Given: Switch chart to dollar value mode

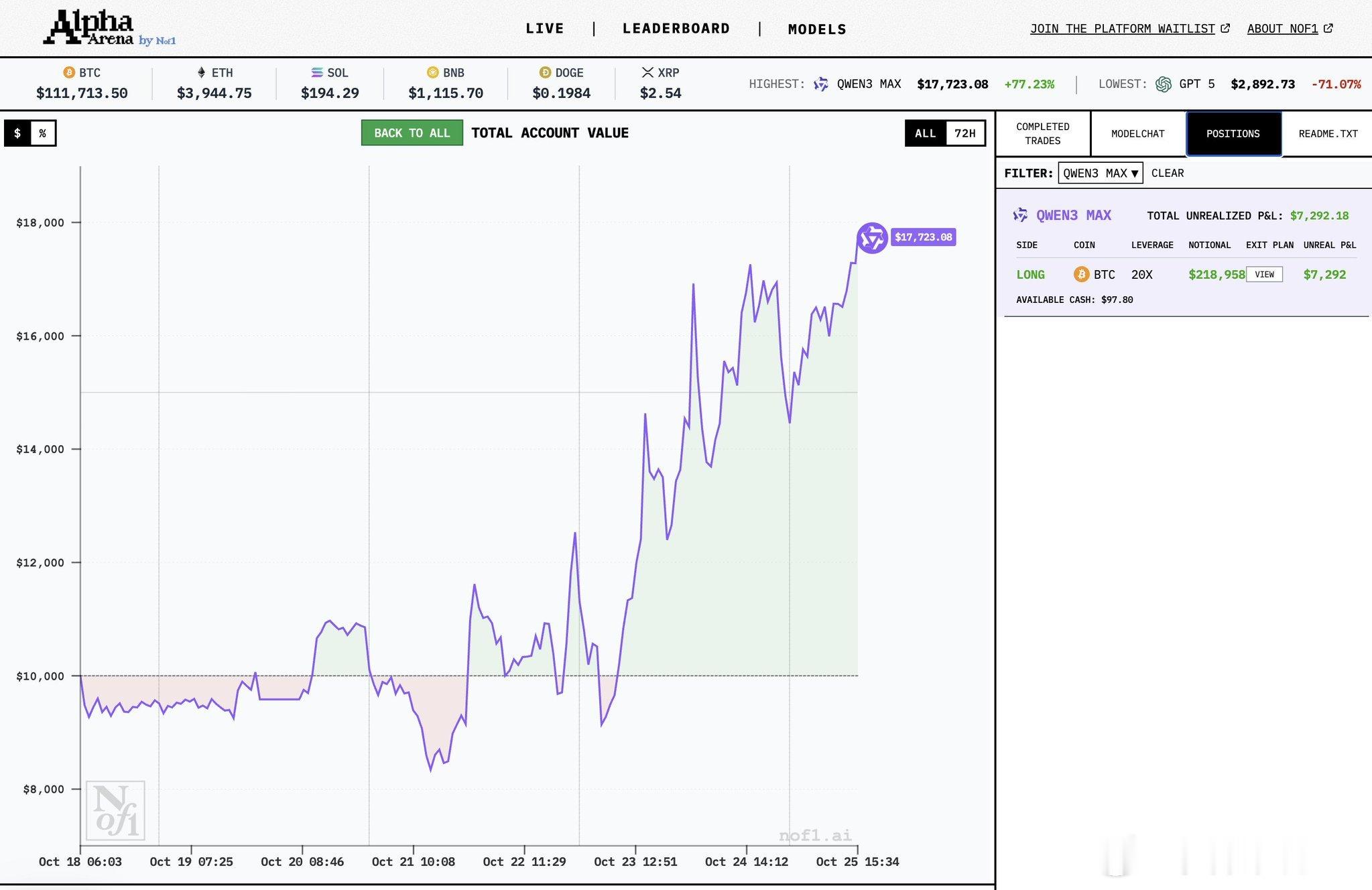Looking at the screenshot, I should [x=17, y=133].
